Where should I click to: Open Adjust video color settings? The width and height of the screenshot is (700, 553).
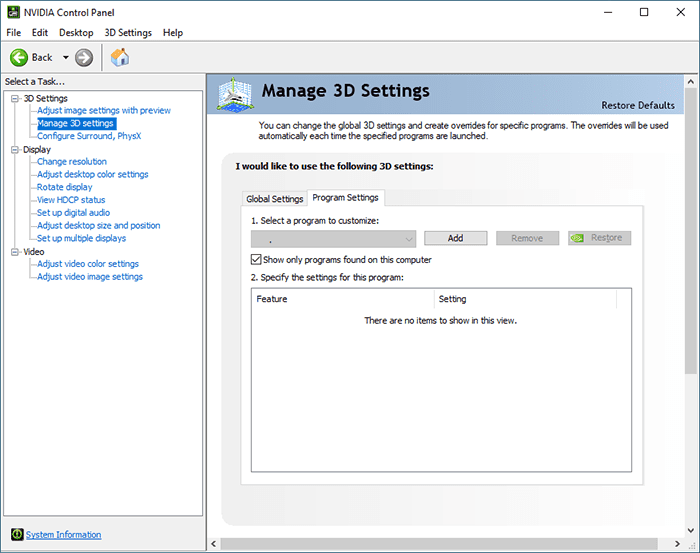click(88, 264)
